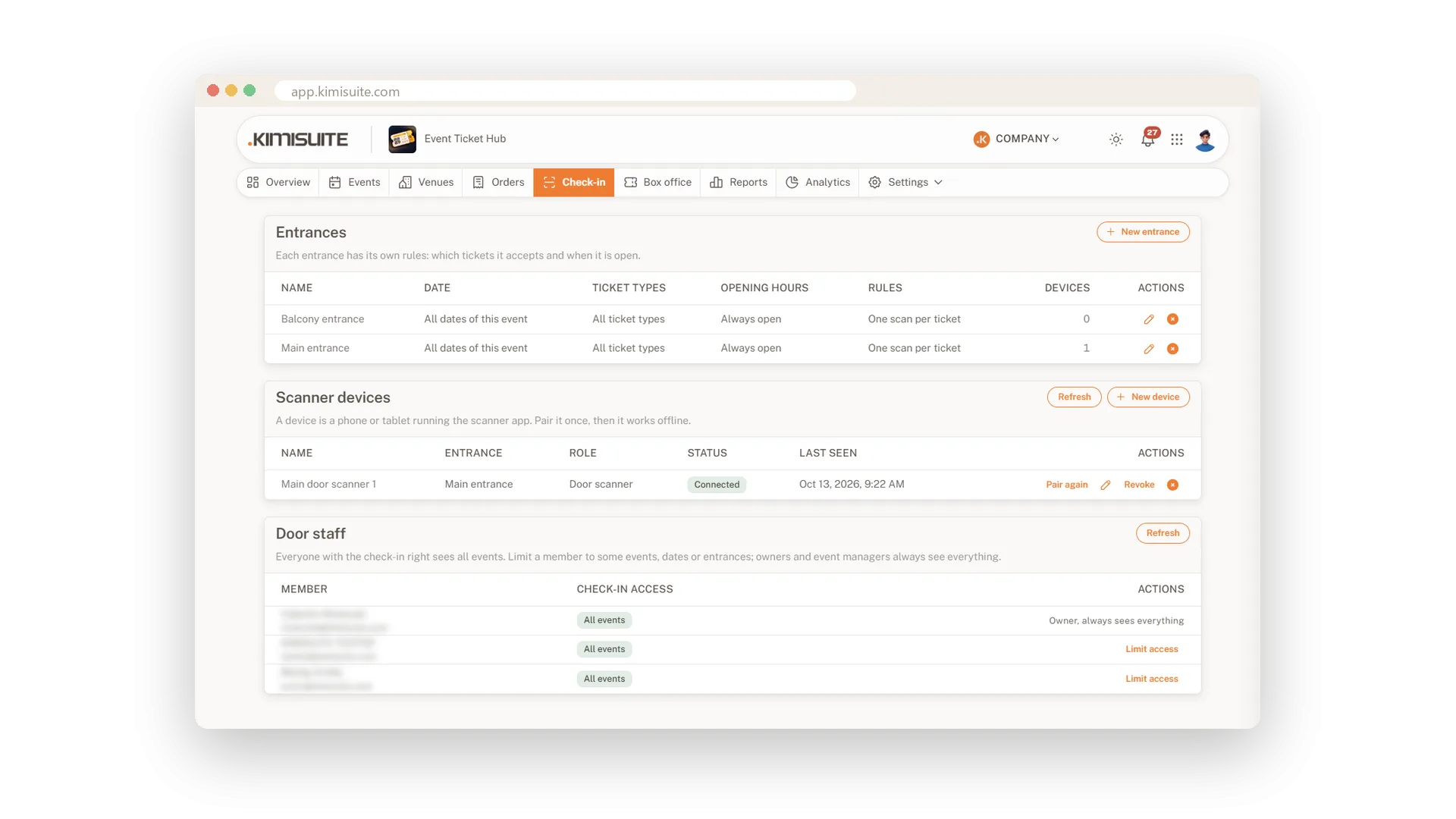Image resolution: width=1456 pixels, height=819 pixels.
Task: Open the Event Ticket Hub app icon
Action: pyautogui.click(x=402, y=140)
